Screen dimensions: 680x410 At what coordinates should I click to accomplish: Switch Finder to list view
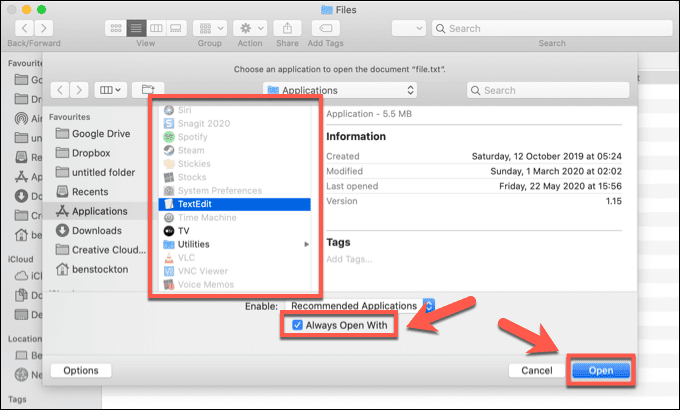coord(136,28)
